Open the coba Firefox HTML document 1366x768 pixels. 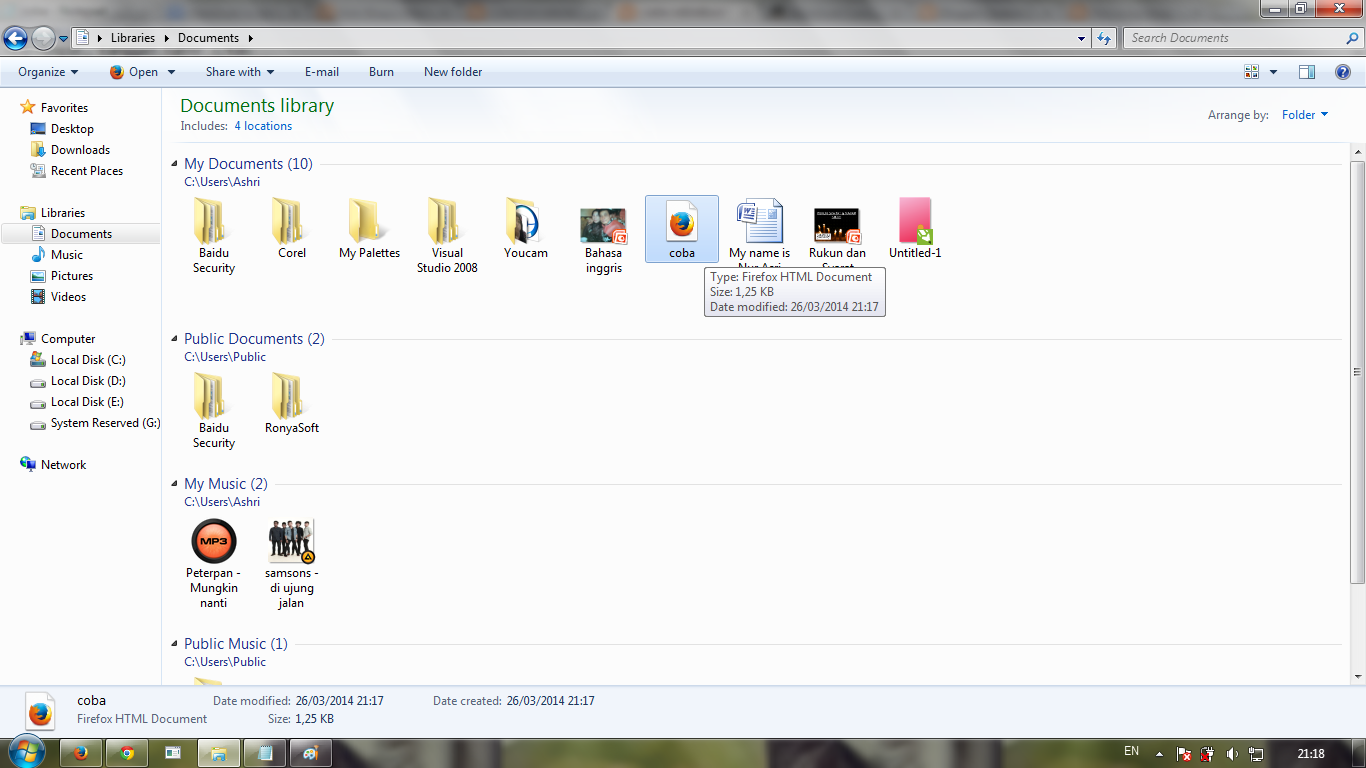coord(682,222)
